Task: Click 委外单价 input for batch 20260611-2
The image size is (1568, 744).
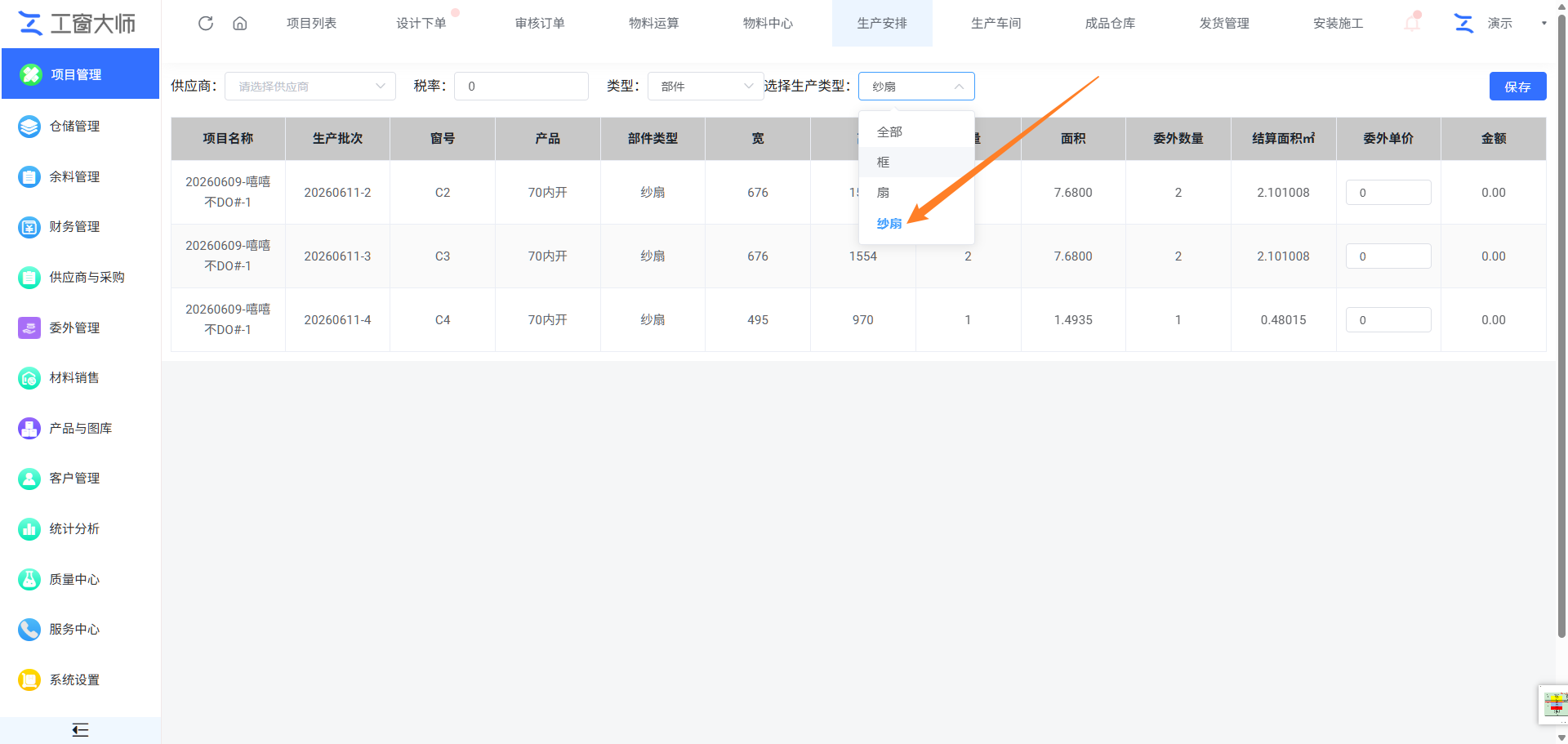Action: click(x=1388, y=193)
